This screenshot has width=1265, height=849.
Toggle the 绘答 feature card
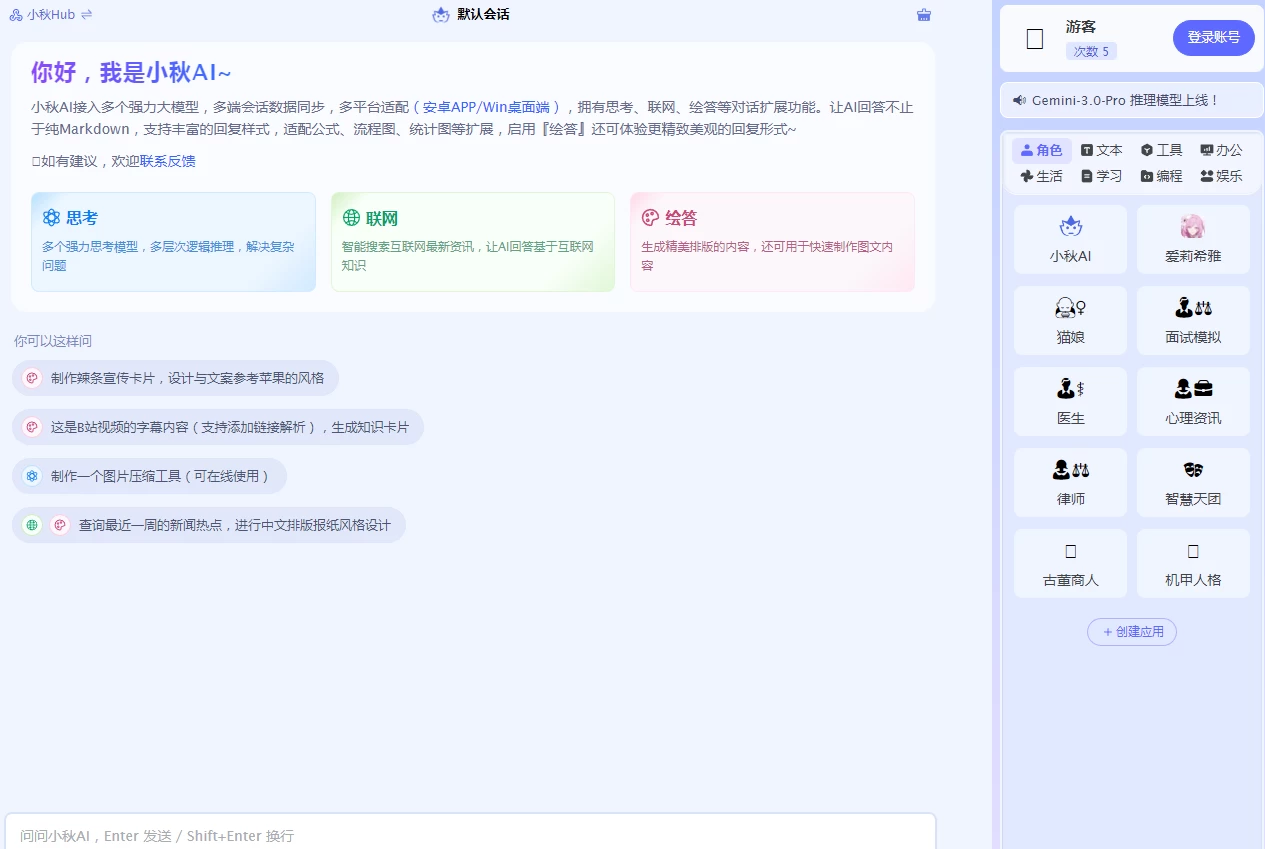click(x=772, y=242)
